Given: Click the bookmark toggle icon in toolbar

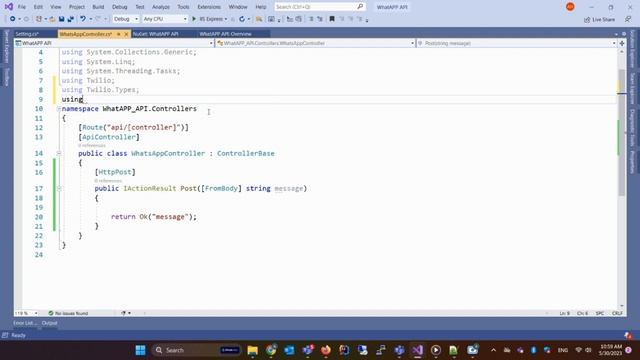Looking at the screenshot, I should [x=332, y=19].
